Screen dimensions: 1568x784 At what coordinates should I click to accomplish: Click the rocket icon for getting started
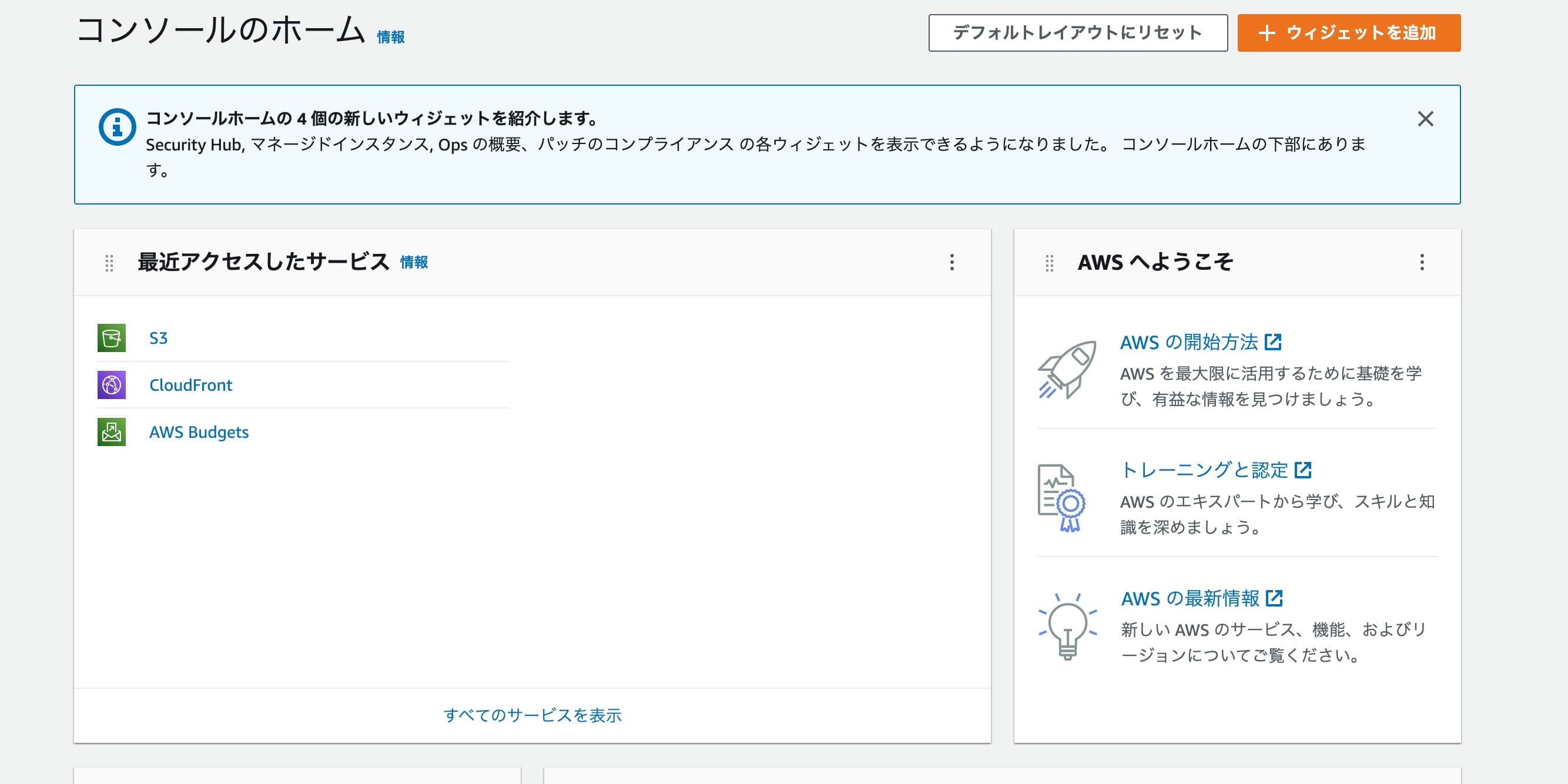[1067, 370]
